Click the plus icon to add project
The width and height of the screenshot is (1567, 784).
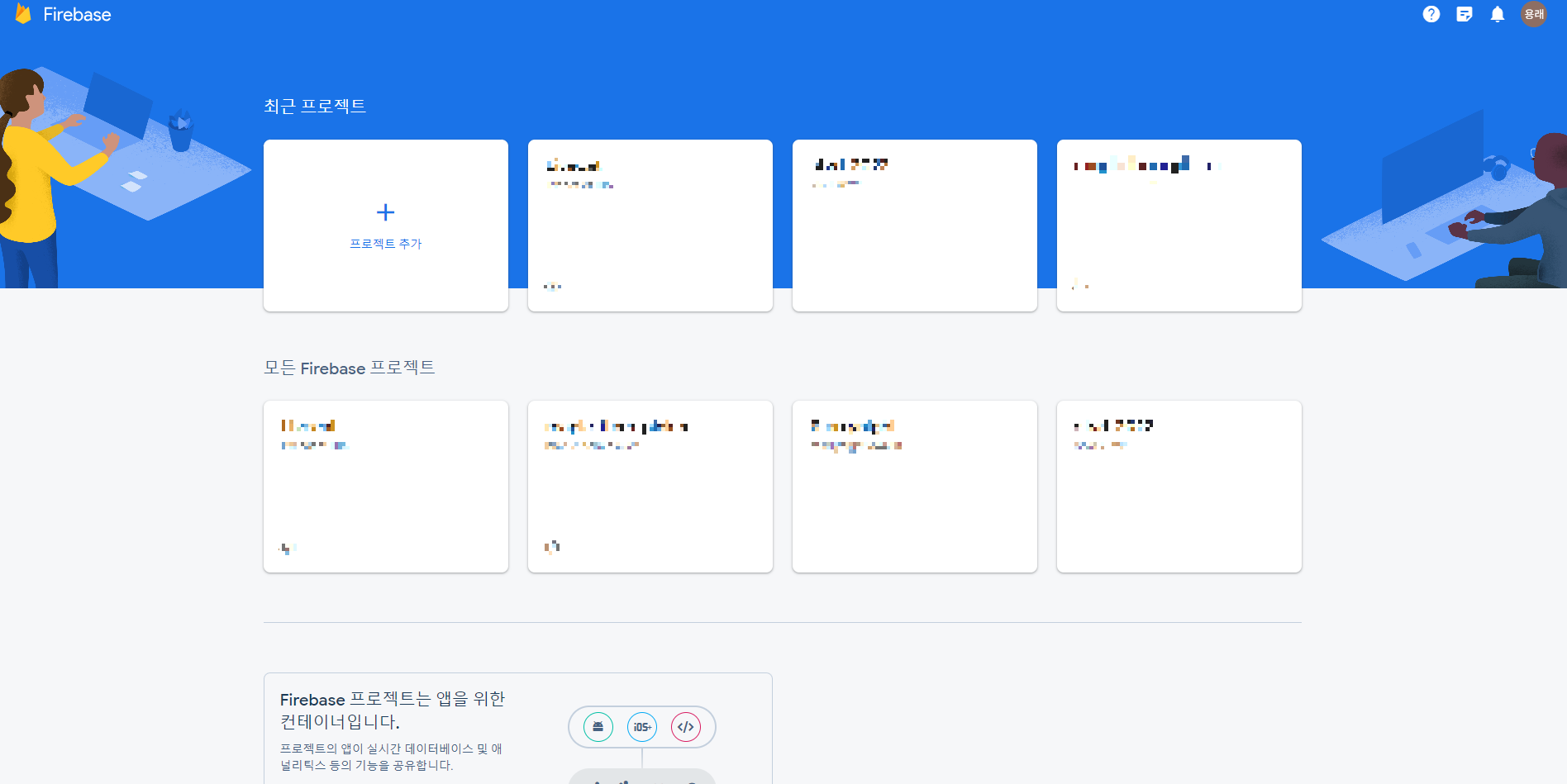click(385, 212)
